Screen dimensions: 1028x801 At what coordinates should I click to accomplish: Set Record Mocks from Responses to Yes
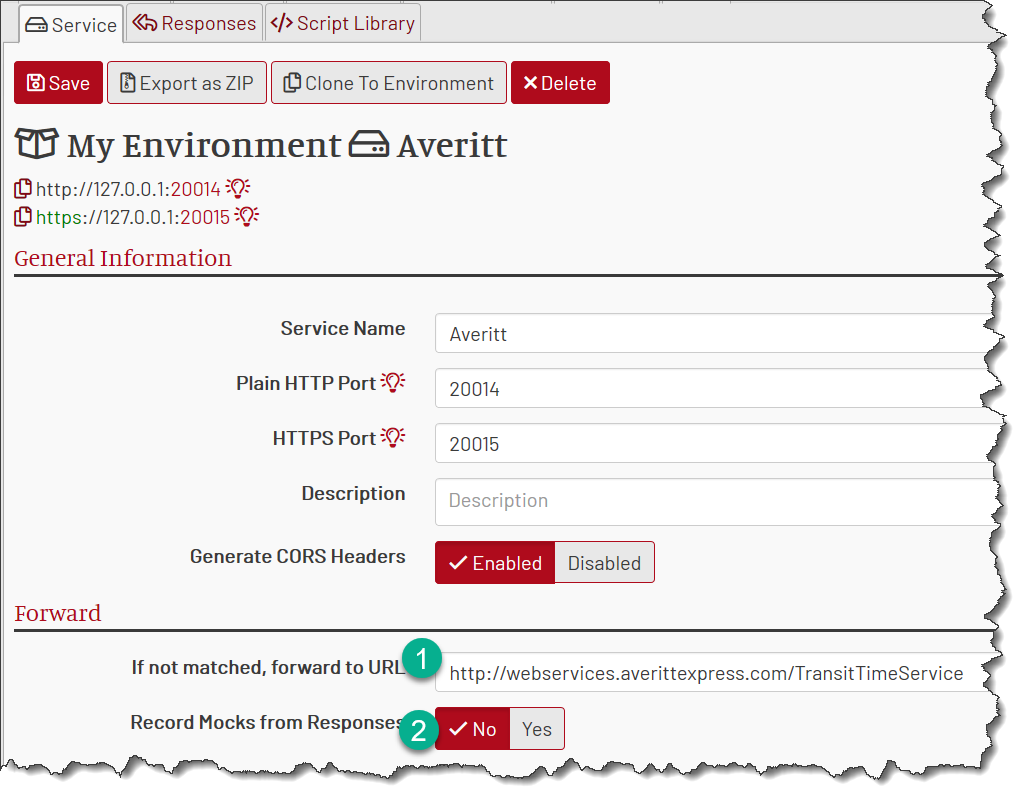point(537,728)
